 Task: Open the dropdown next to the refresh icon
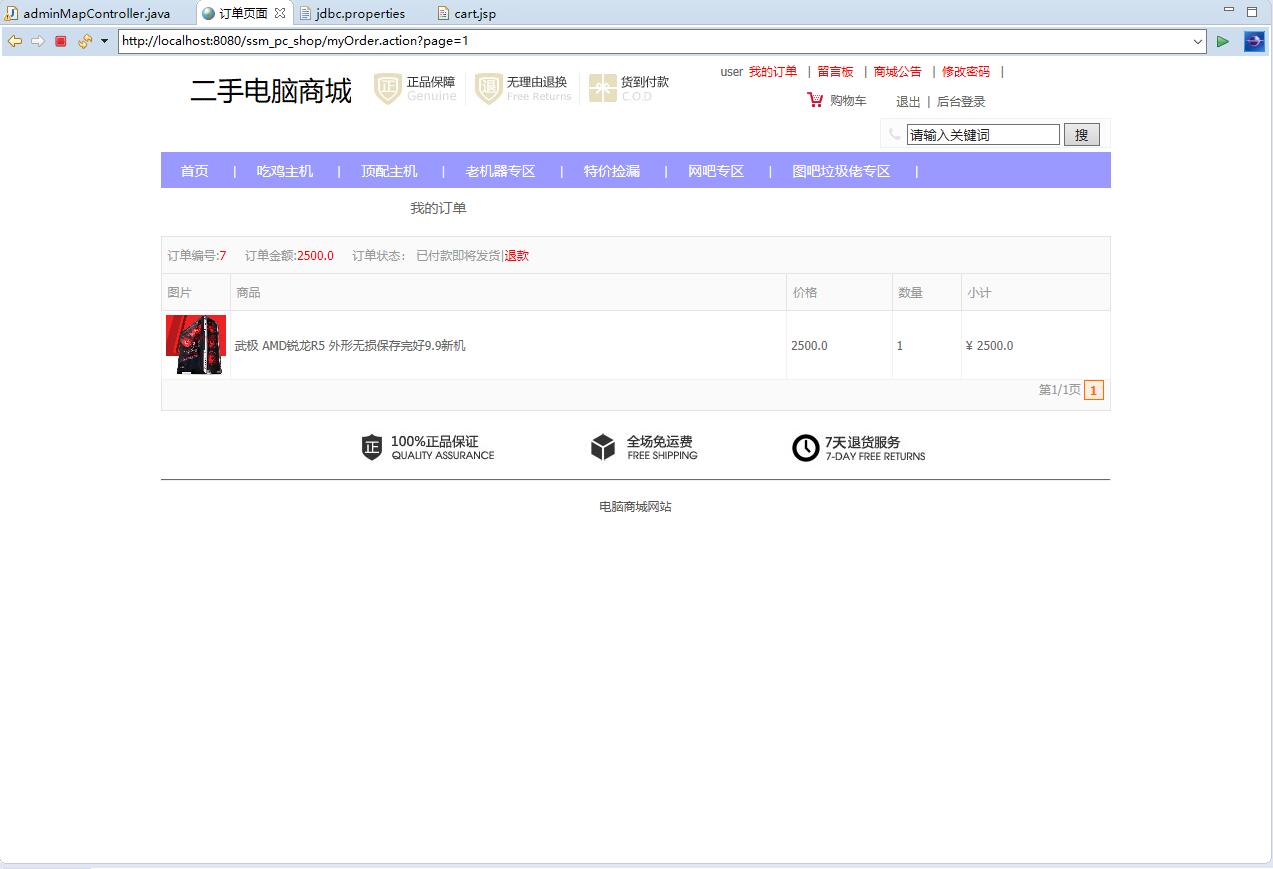click(x=104, y=41)
